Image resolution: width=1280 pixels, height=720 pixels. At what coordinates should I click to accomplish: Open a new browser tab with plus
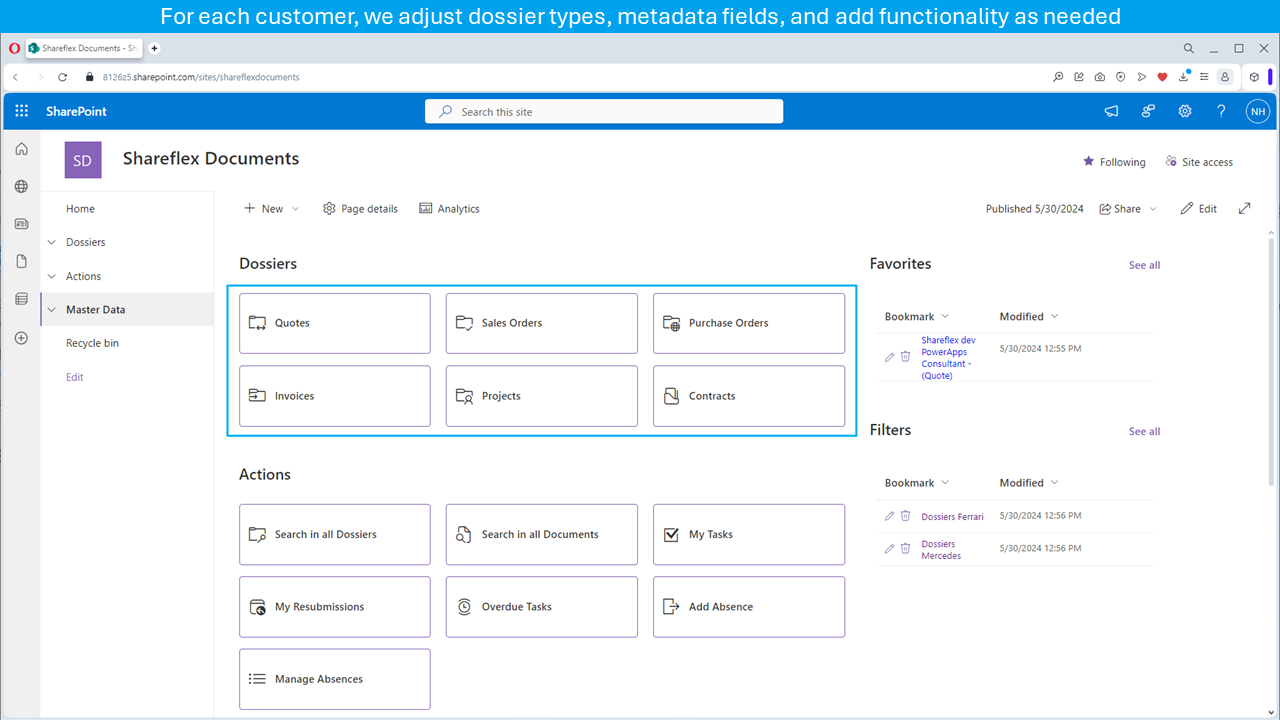(155, 48)
